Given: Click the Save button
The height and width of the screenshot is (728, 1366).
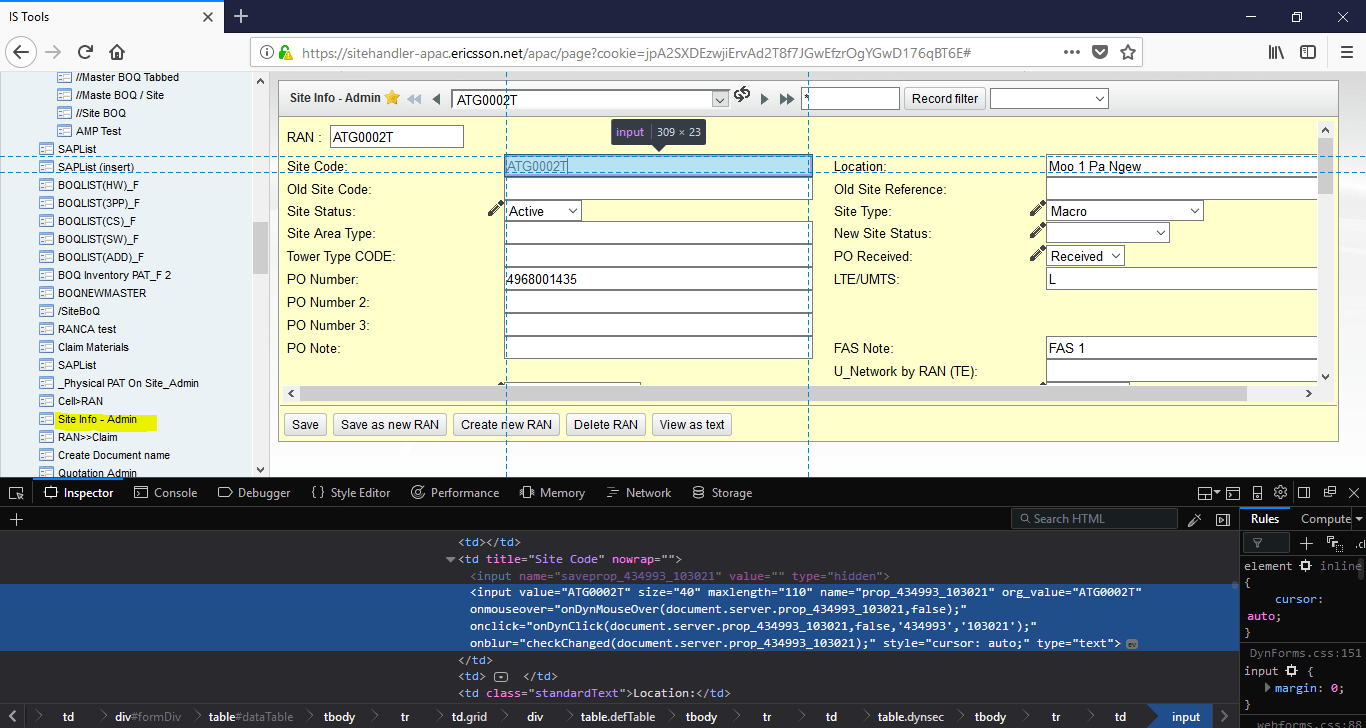Looking at the screenshot, I should point(305,424).
